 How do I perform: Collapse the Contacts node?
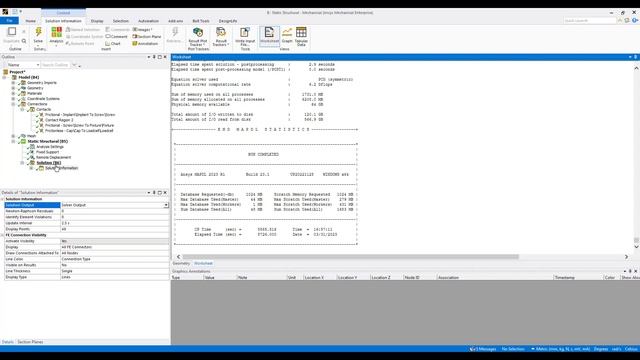point(22,109)
